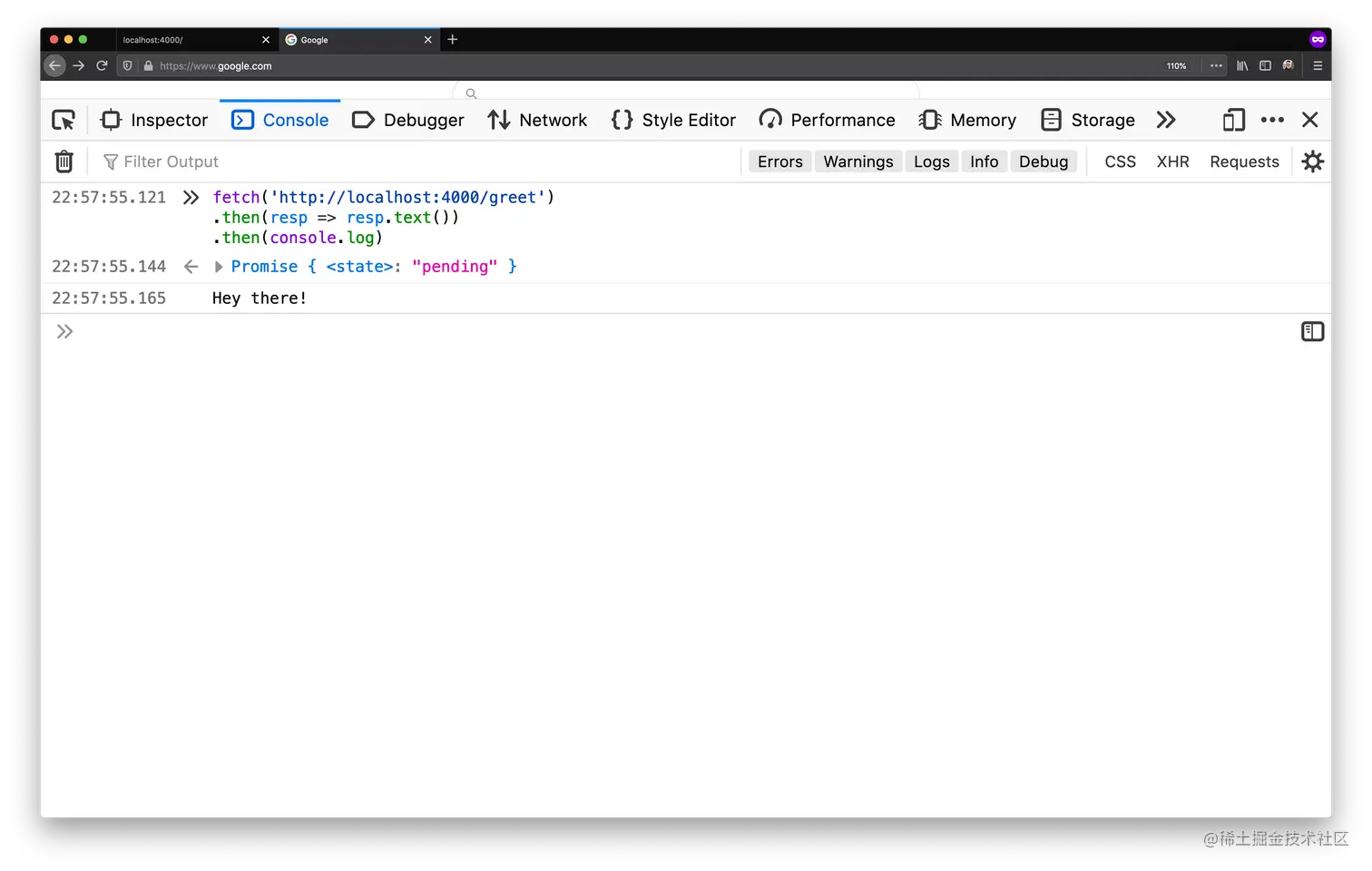This screenshot has height=871, width=1372.
Task: Open devtools customize ellipsis menu
Action: [1272, 120]
